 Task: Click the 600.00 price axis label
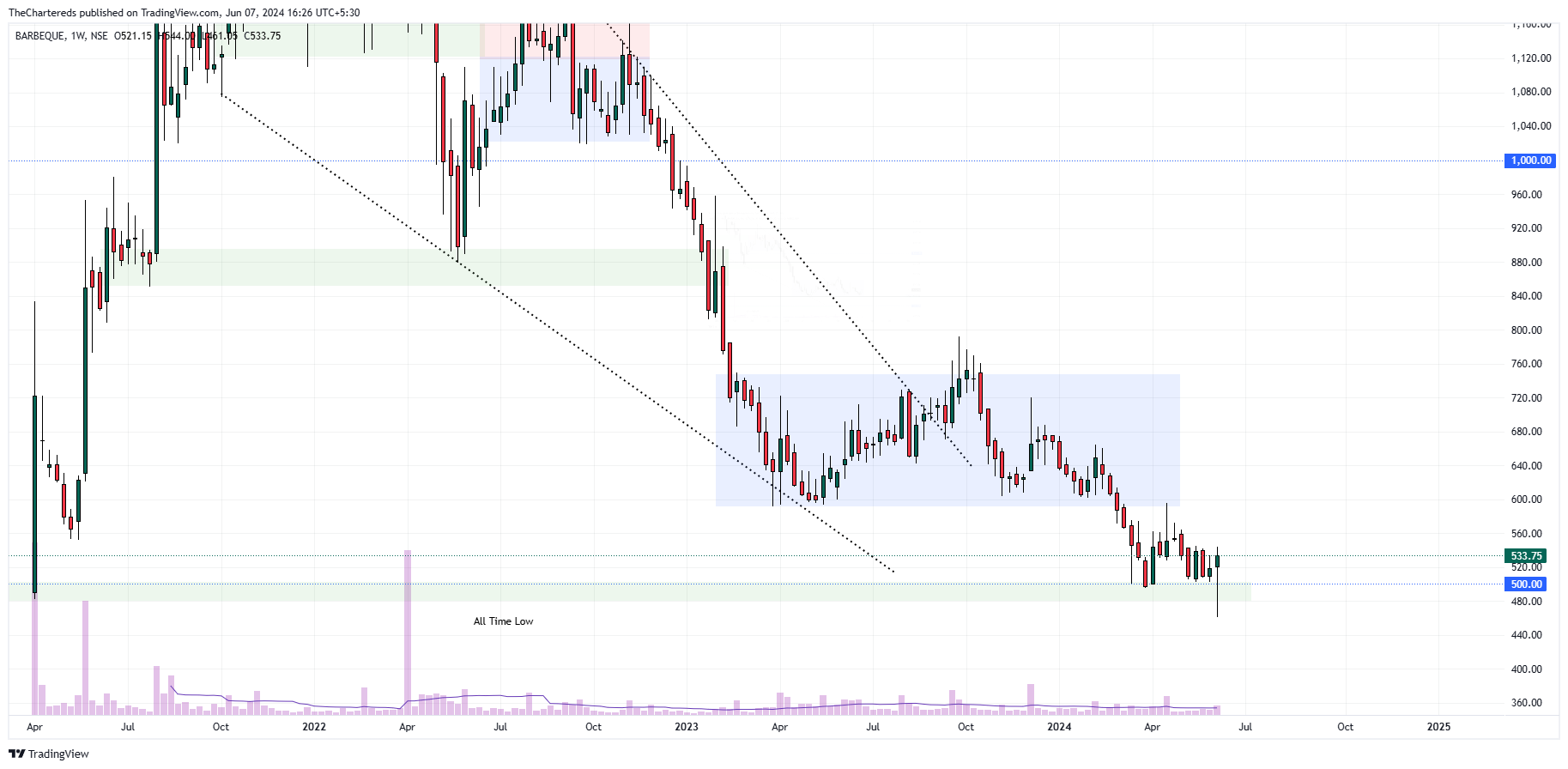(x=1526, y=500)
